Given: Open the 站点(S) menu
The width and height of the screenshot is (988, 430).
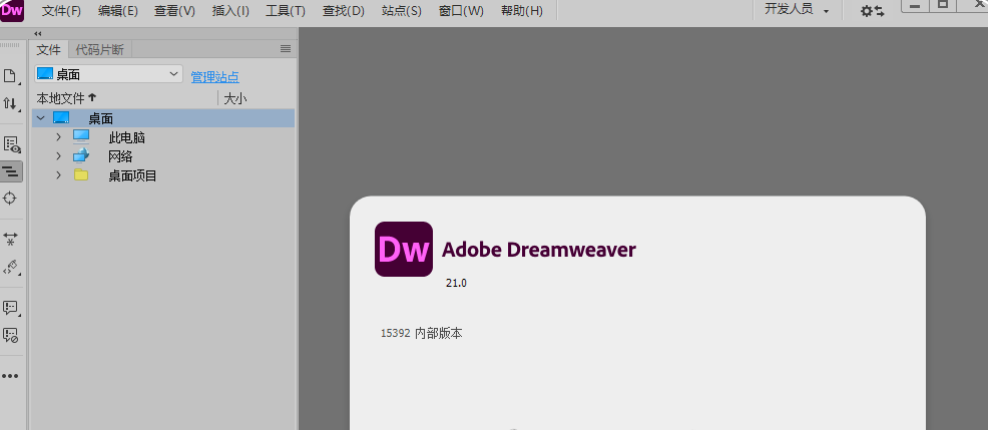Looking at the screenshot, I should (x=401, y=11).
